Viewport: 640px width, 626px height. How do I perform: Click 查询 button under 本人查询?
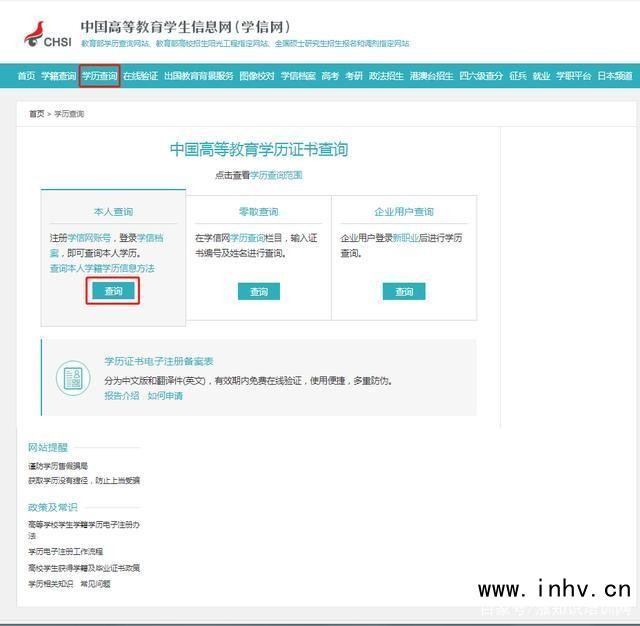(113, 291)
